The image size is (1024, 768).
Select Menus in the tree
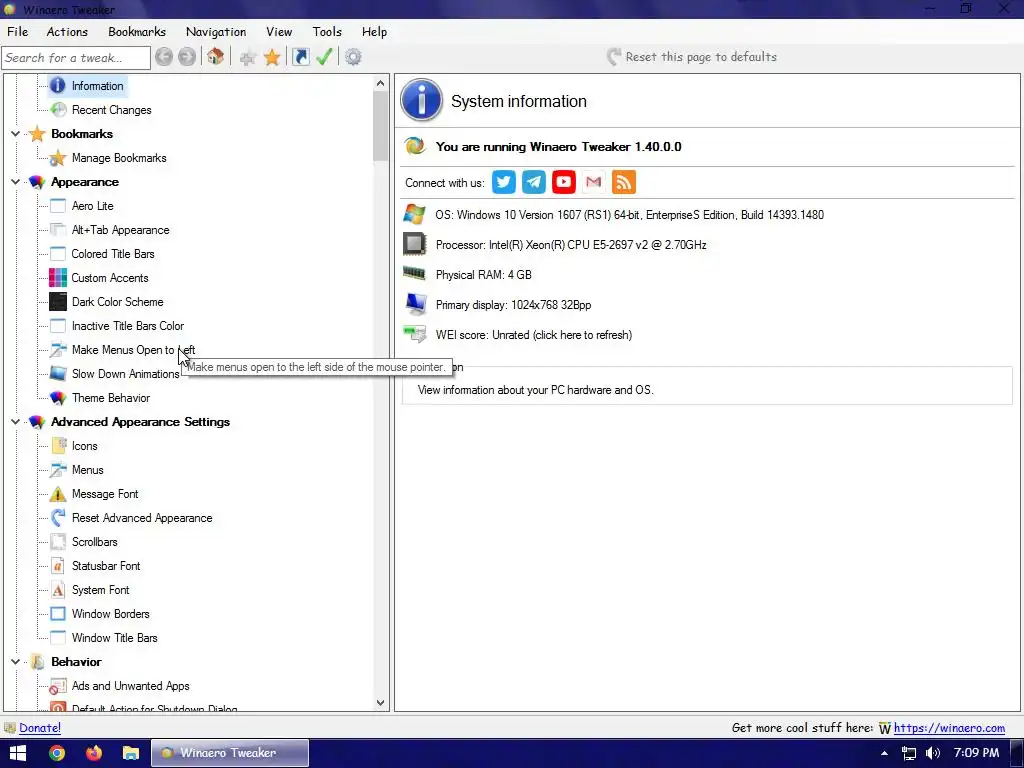click(88, 470)
